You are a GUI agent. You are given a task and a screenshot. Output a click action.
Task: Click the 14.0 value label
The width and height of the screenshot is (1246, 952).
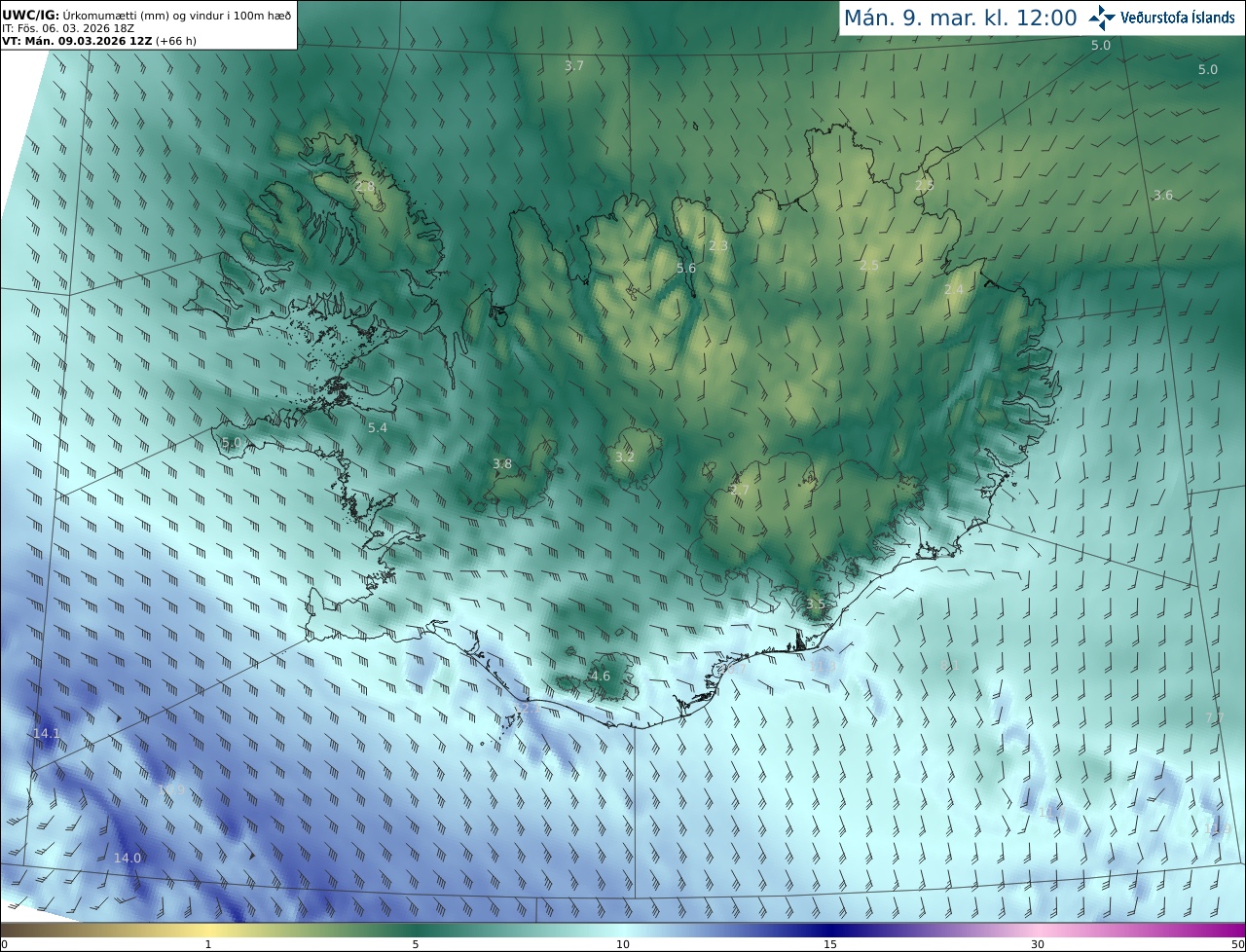pyautogui.click(x=128, y=859)
